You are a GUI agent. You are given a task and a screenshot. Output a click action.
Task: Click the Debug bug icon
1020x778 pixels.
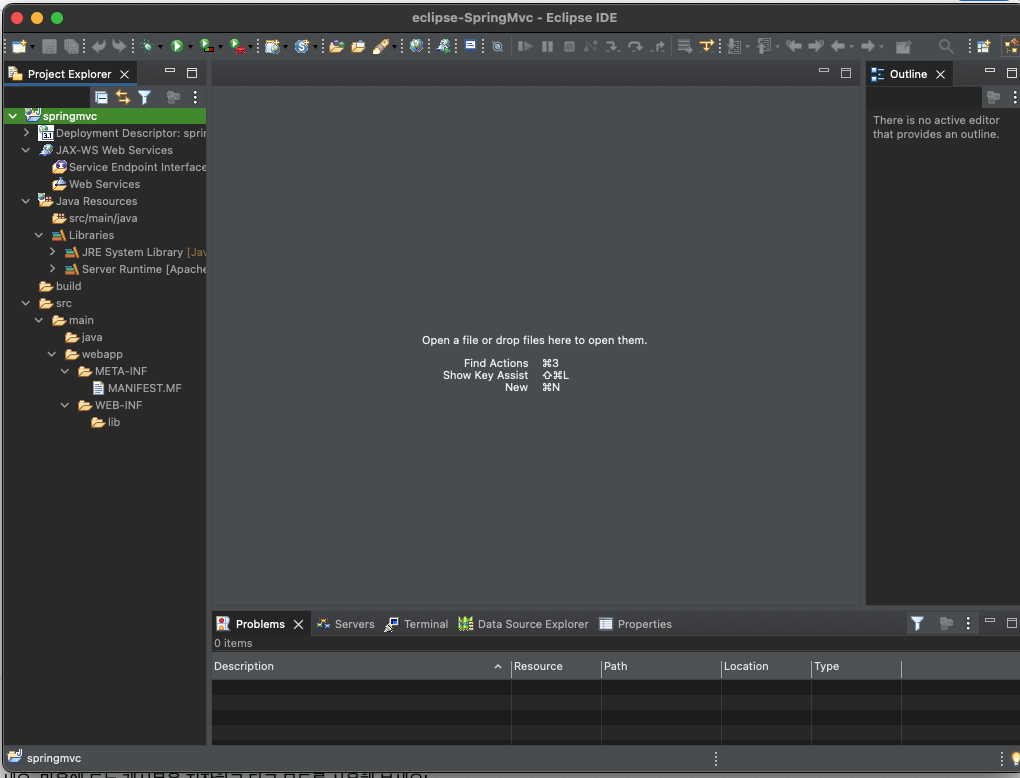147,46
